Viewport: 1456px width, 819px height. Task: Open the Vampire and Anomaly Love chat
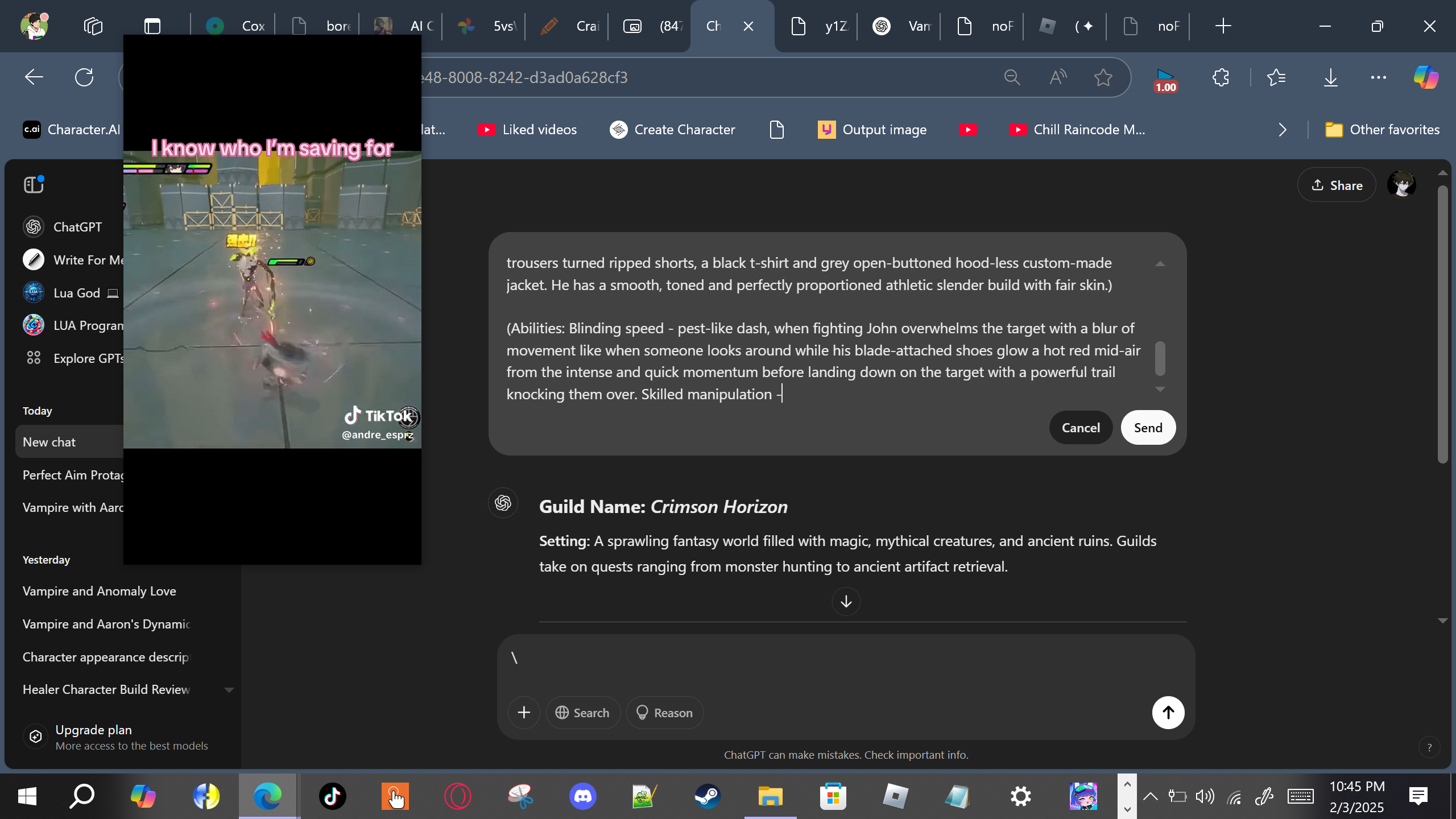100,591
